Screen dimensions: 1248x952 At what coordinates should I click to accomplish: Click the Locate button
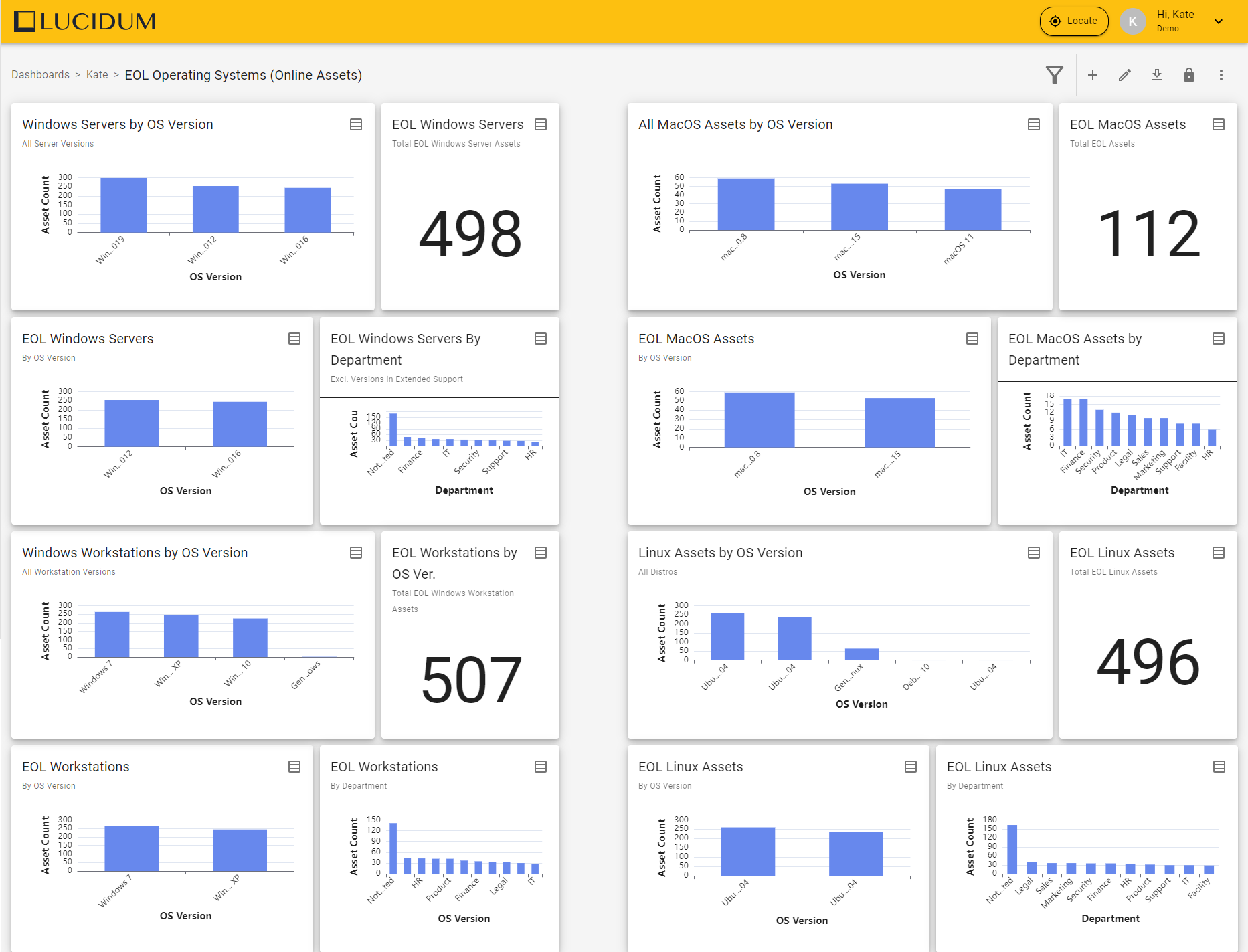[1074, 21]
